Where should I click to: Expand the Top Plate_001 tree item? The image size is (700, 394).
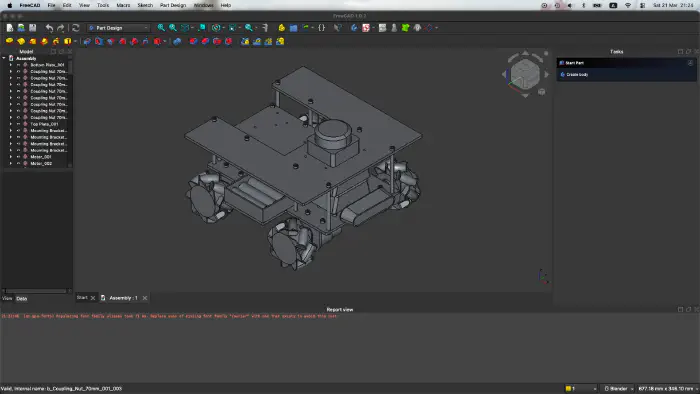[x=11, y=124]
